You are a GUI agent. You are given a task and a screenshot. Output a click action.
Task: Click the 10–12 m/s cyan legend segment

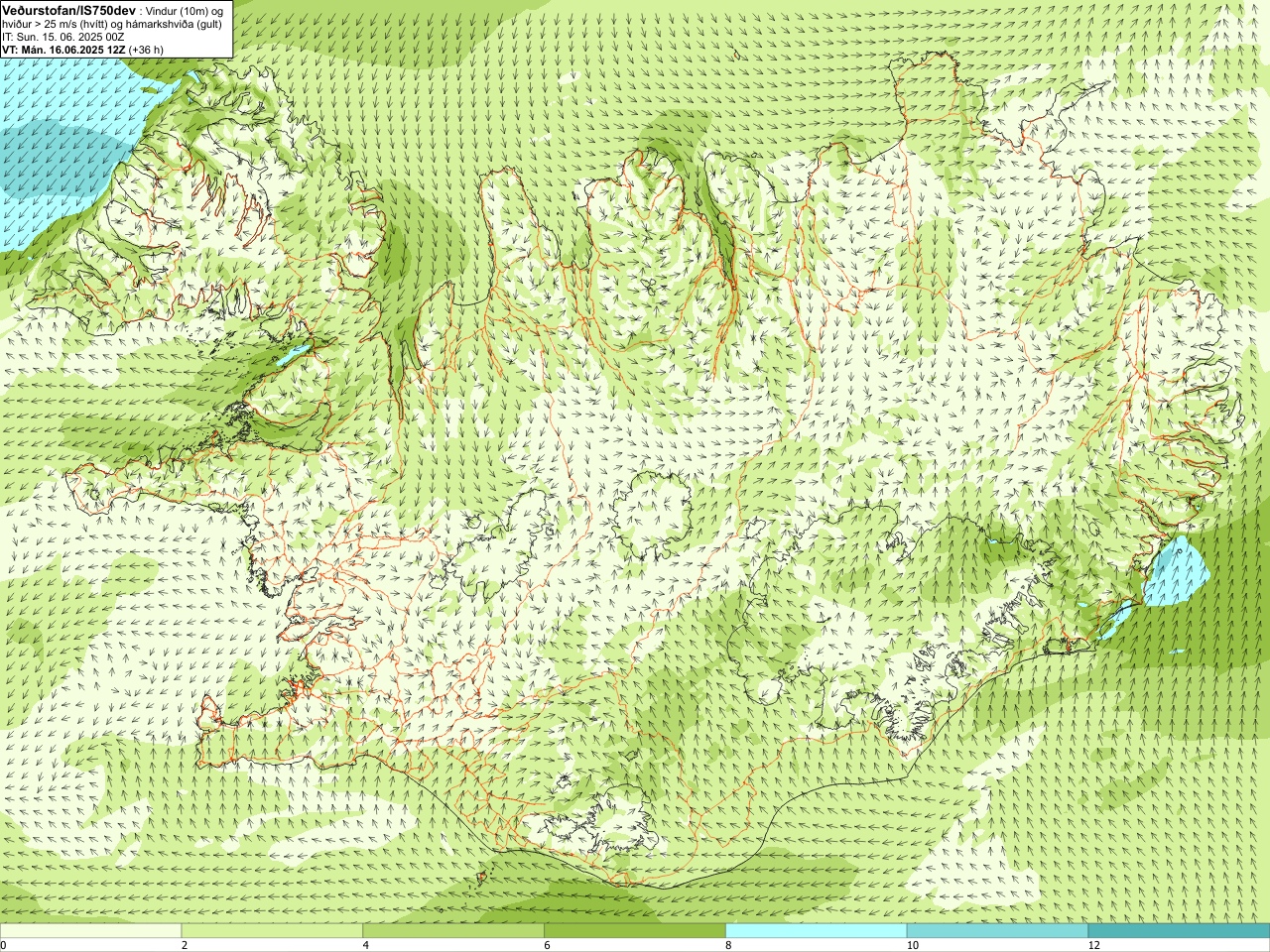(x=997, y=931)
